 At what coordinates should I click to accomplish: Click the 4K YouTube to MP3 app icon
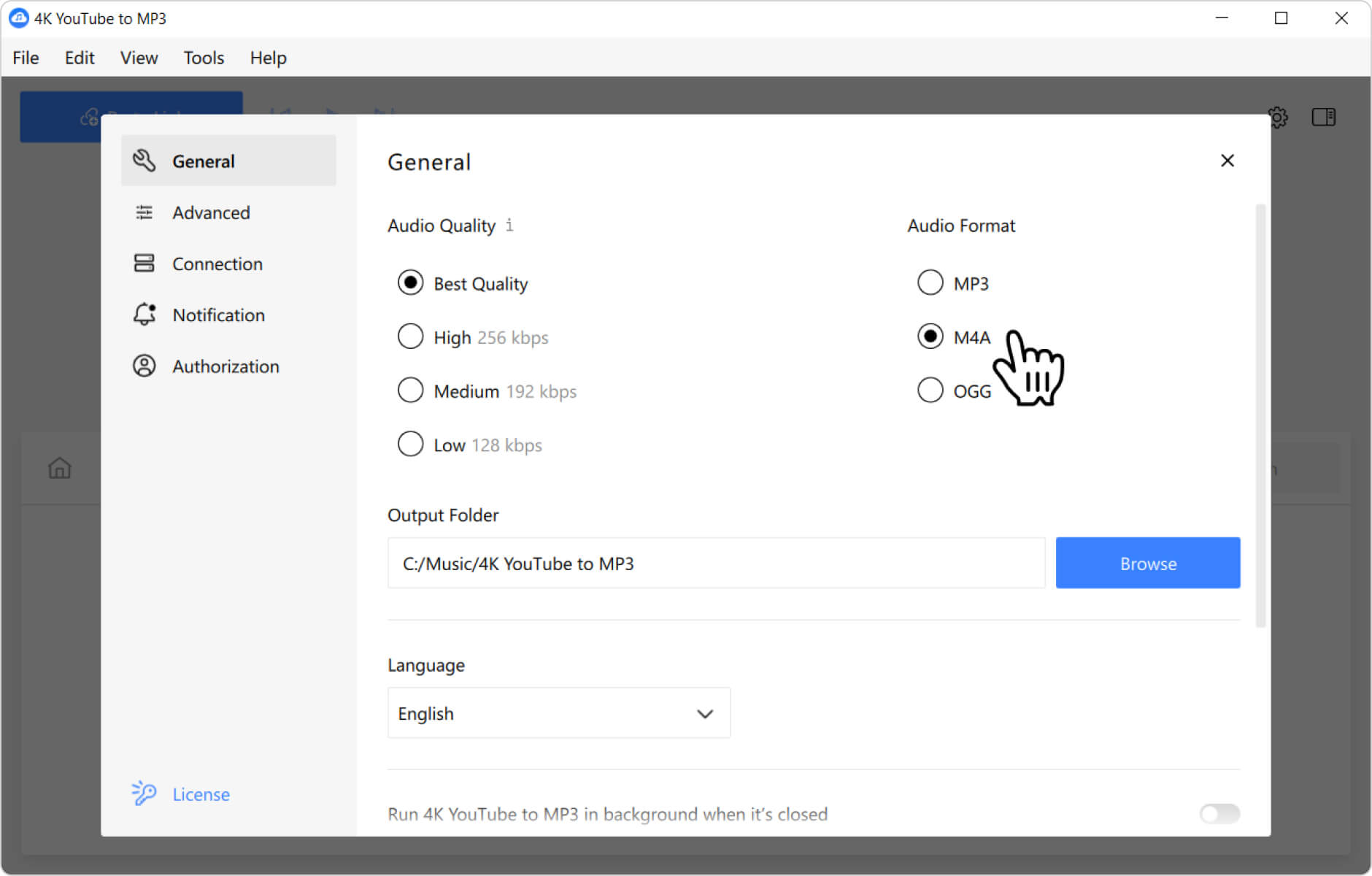point(18,18)
